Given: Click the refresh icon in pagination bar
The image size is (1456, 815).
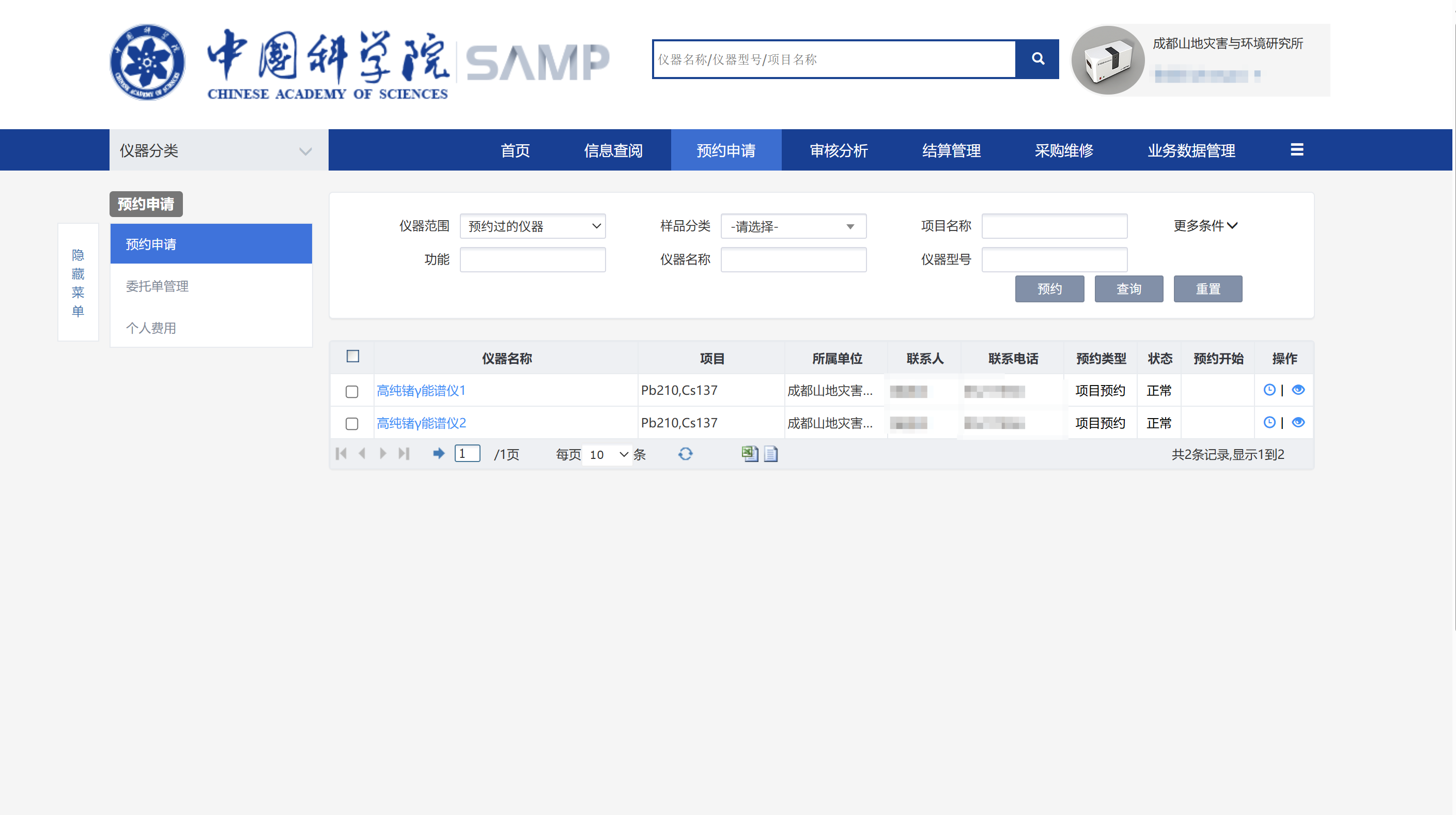Looking at the screenshot, I should pyautogui.click(x=685, y=454).
